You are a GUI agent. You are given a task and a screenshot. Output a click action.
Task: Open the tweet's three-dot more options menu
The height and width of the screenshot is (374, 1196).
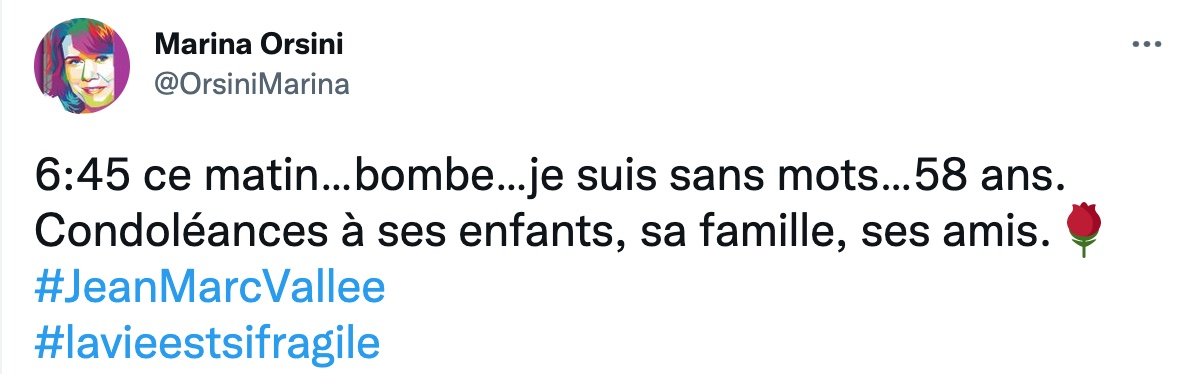1146,44
